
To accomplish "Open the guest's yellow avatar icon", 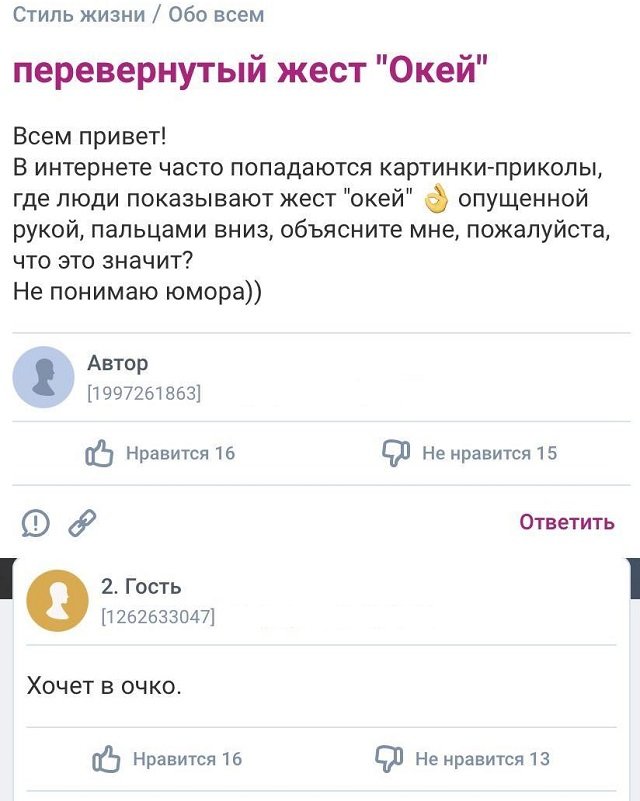I will tap(58, 599).
